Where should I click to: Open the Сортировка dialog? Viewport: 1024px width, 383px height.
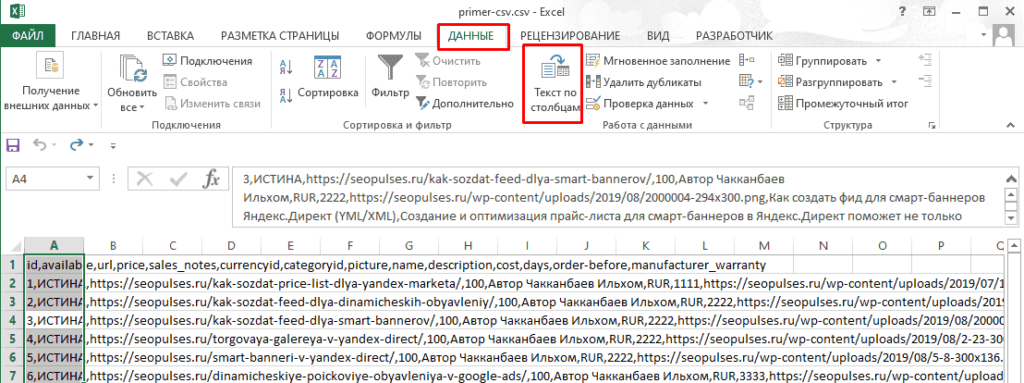[x=328, y=78]
